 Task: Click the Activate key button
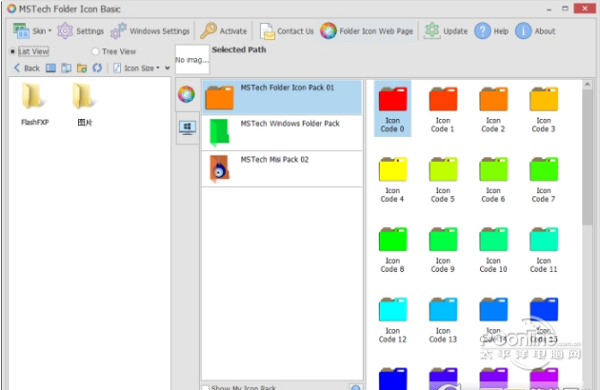coord(223,31)
